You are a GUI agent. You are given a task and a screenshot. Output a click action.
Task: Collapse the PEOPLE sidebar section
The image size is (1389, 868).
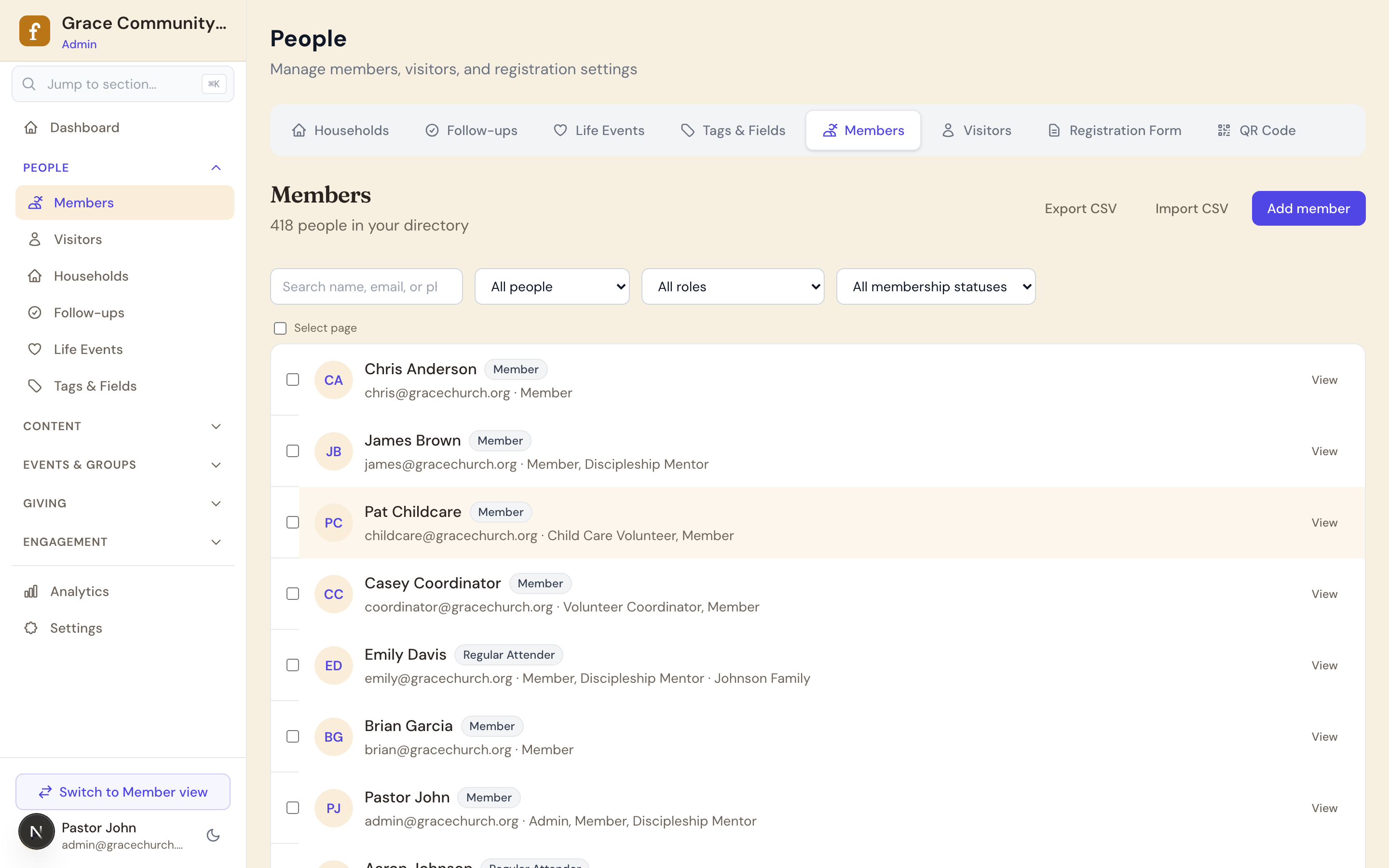pos(122,168)
